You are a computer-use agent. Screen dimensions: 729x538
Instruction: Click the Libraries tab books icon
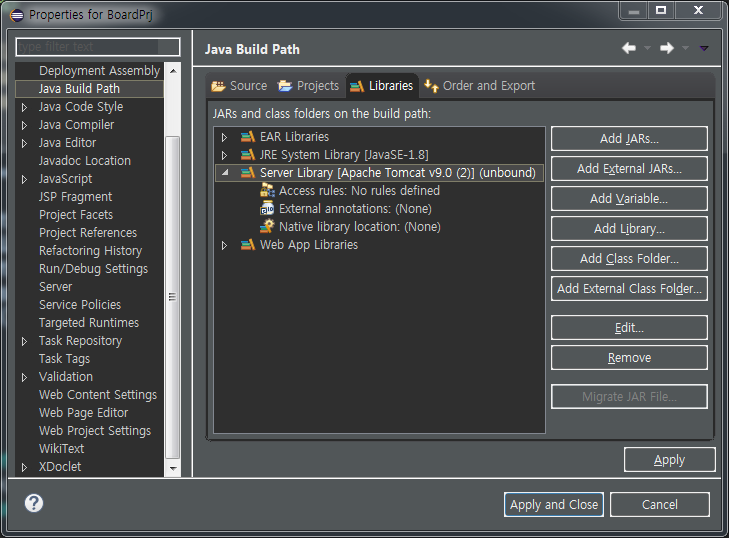pos(357,86)
